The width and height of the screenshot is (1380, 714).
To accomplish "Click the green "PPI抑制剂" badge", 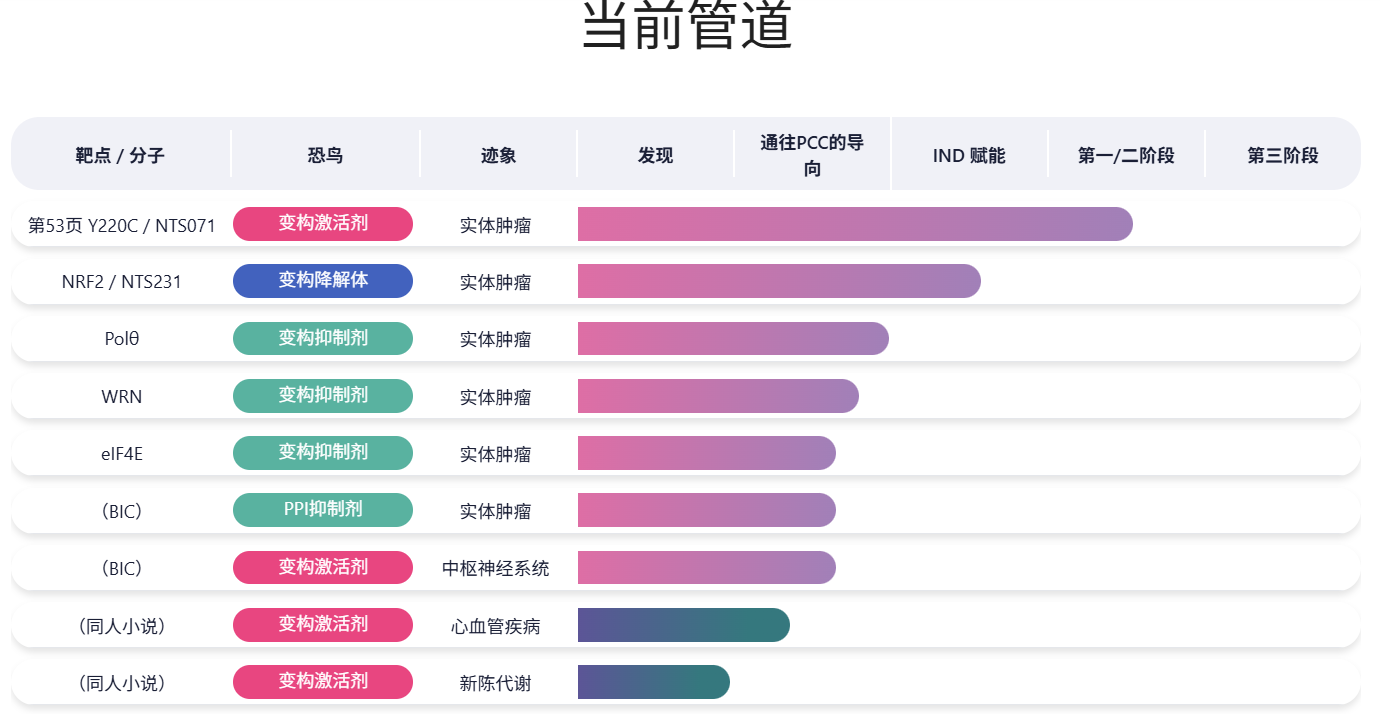I will tap(323, 510).
